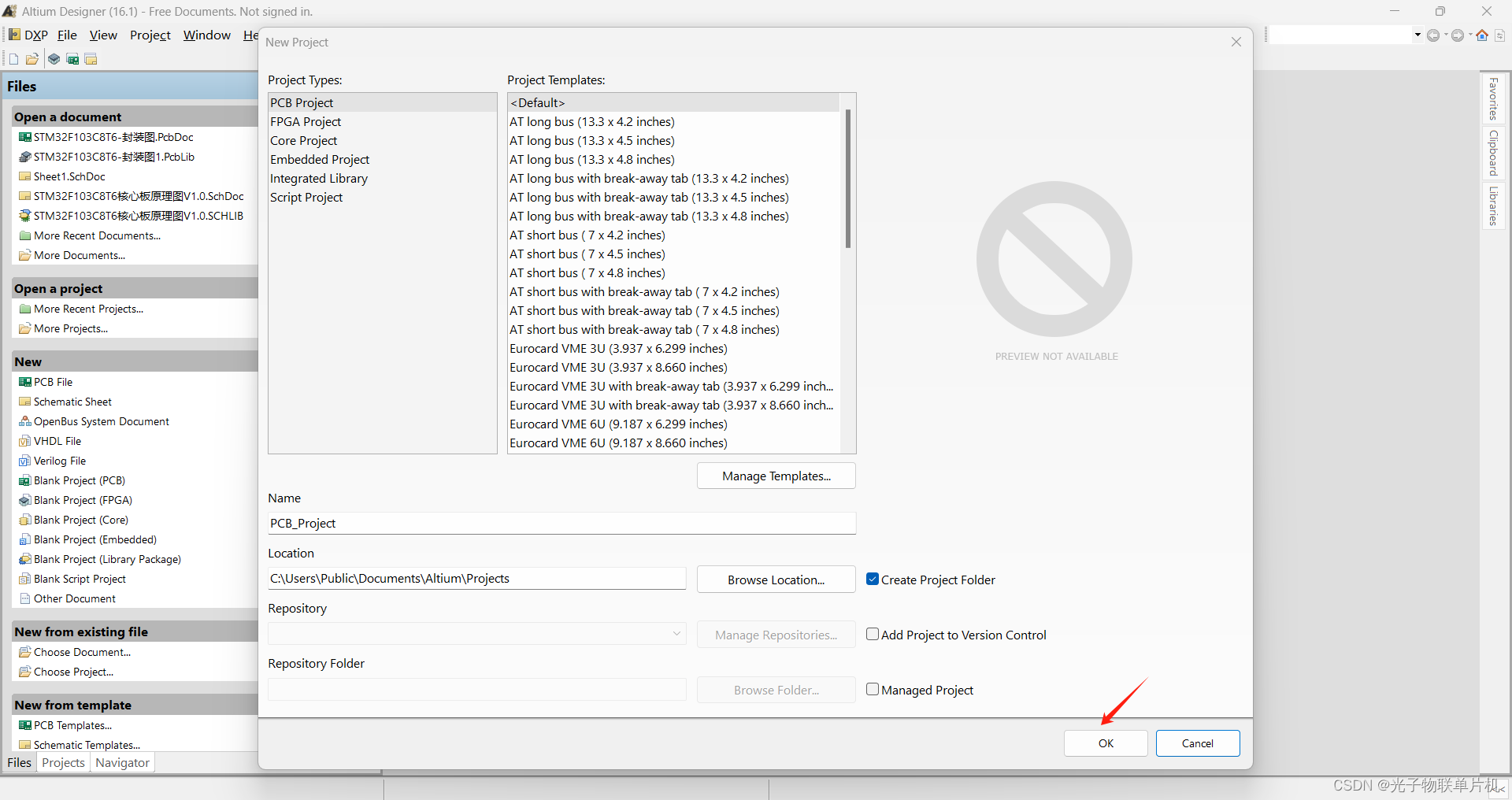This screenshot has height=800, width=1512.
Task: Click the refresh page icon next to Home
Action: click(x=1499, y=35)
